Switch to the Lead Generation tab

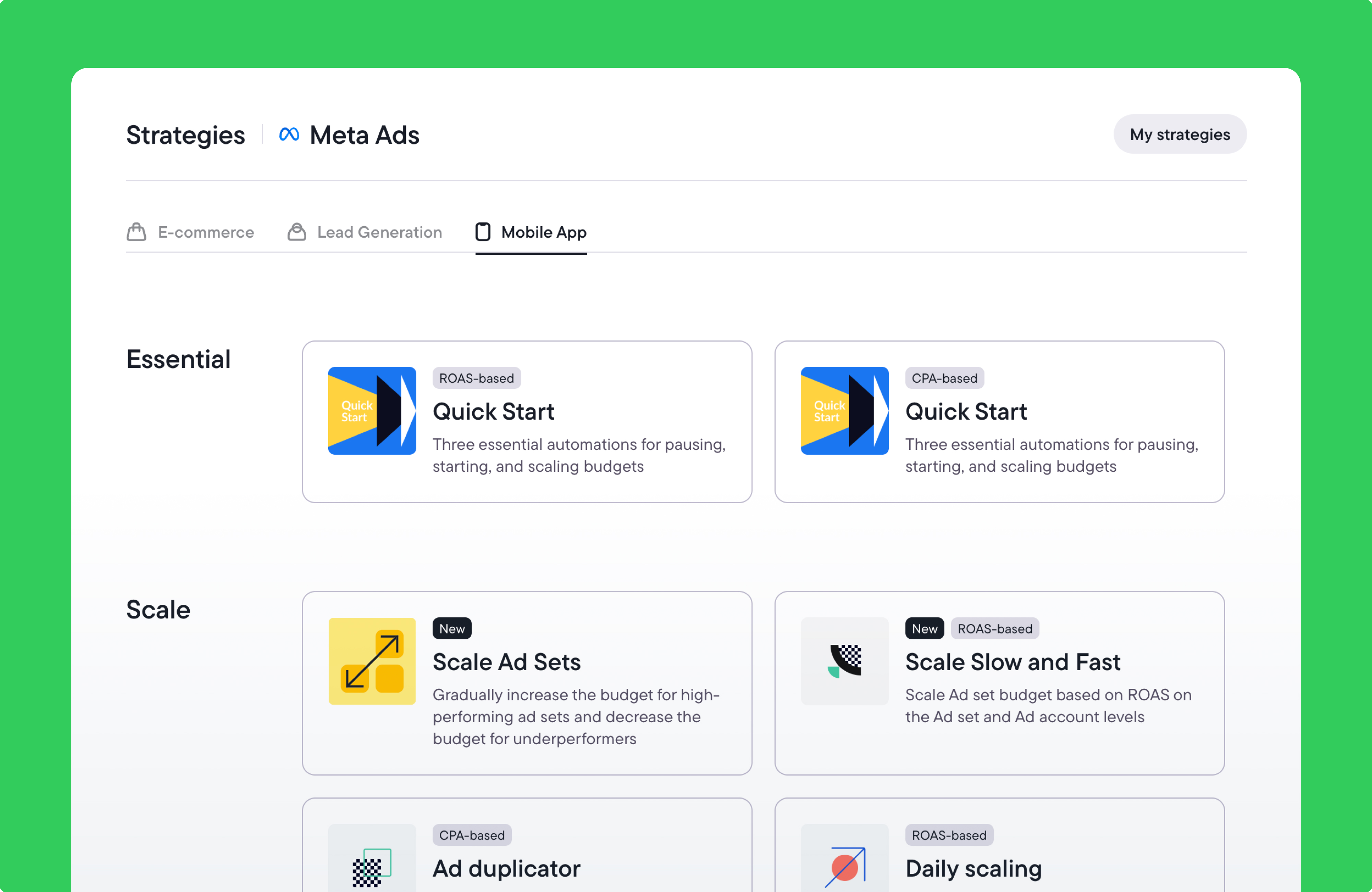[379, 232]
